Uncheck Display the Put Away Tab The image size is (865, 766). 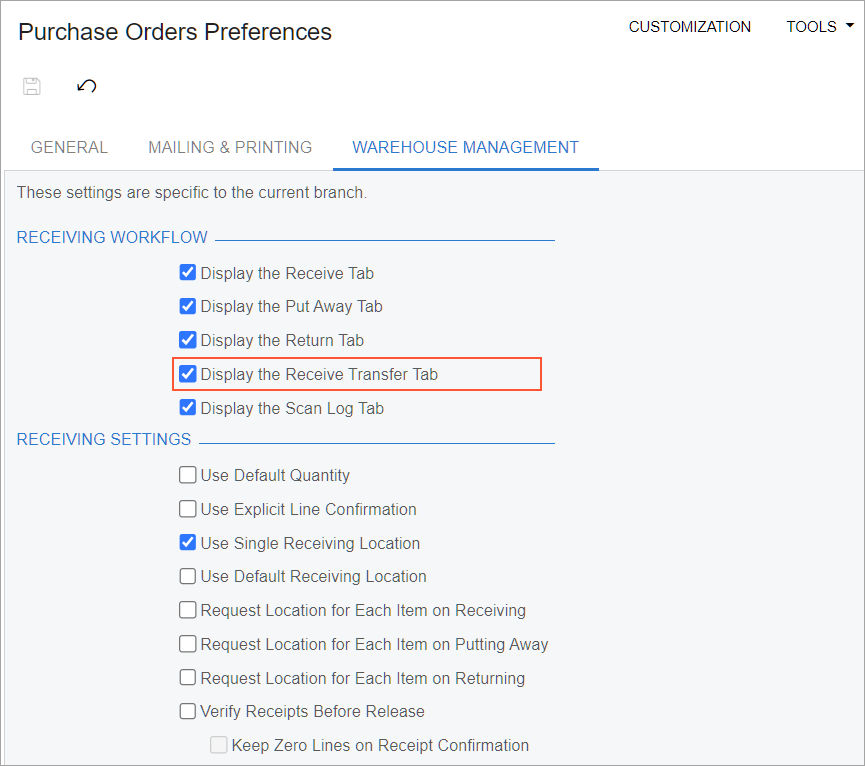[188, 306]
